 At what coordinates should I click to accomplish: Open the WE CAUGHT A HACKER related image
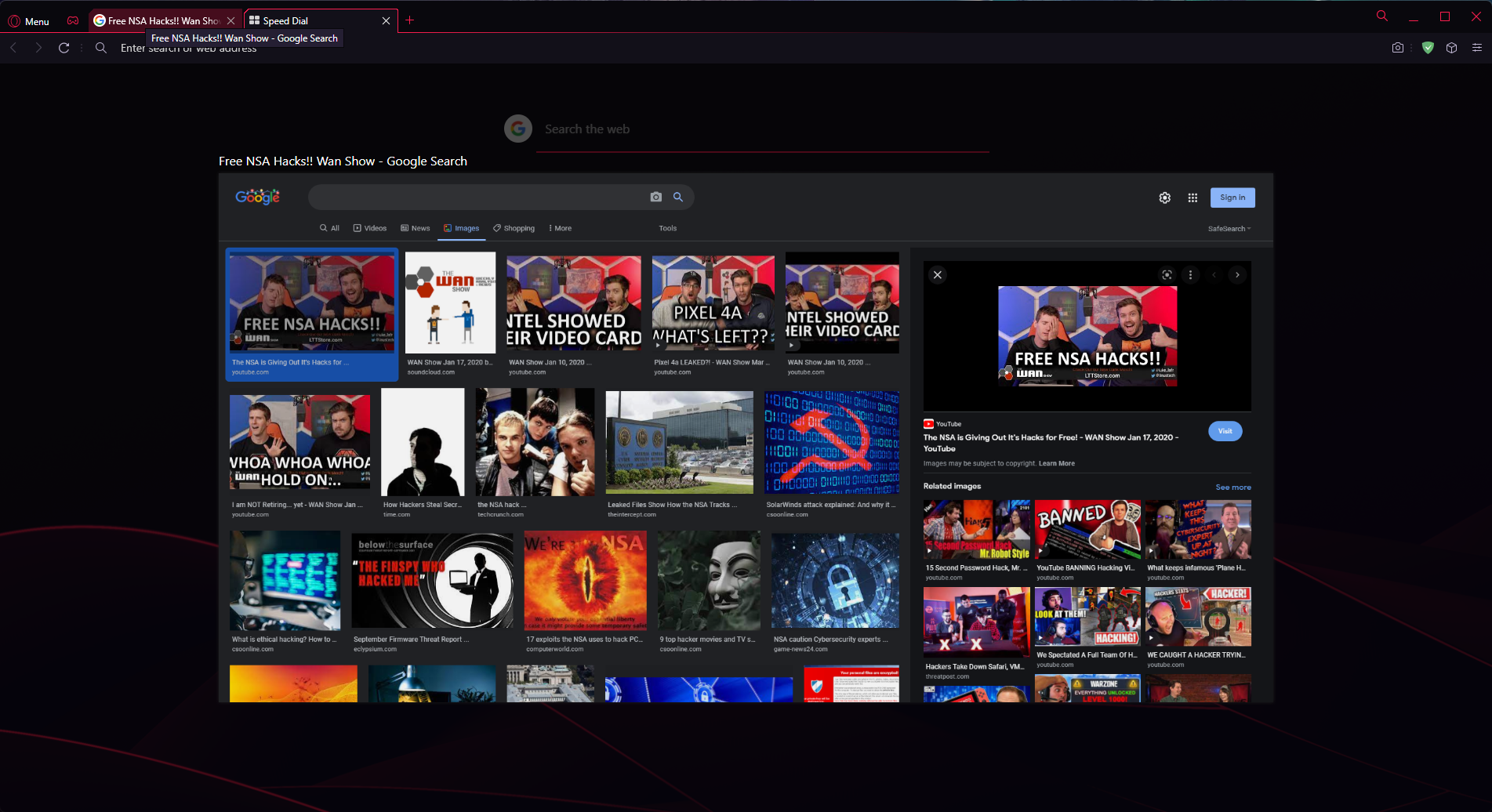click(x=1198, y=617)
